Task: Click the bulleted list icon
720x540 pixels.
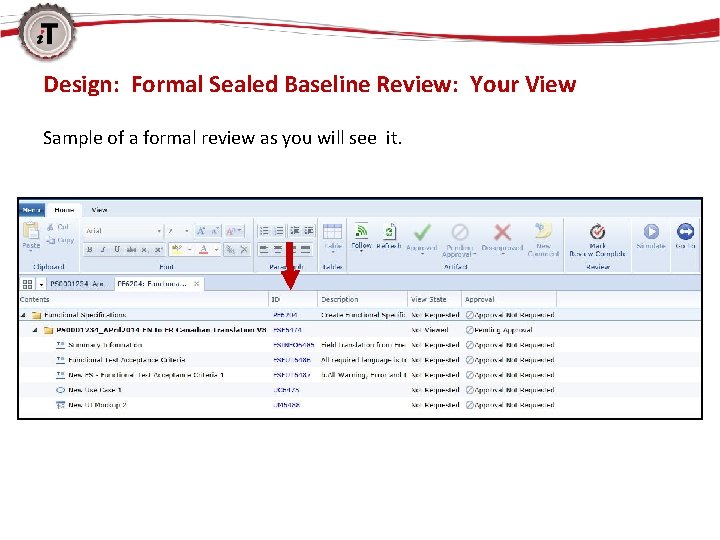Action: pyautogui.click(x=264, y=231)
